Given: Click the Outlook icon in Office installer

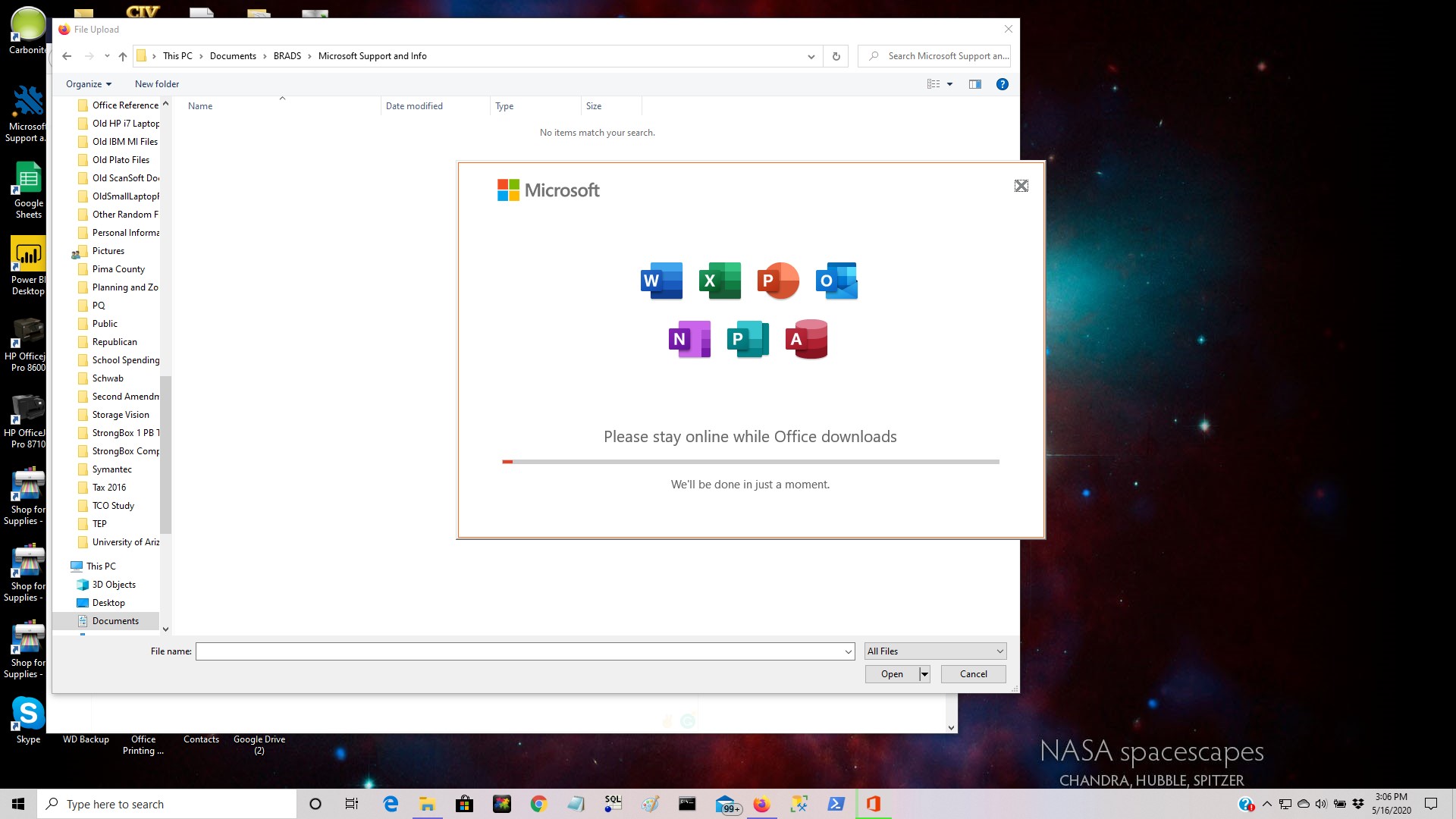Looking at the screenshot, I should tap(836, 281).
